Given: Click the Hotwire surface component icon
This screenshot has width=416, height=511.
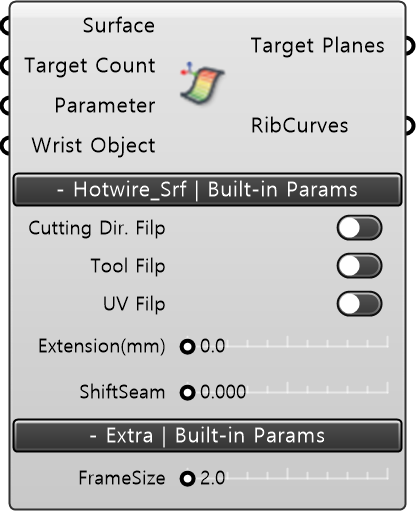Looking at the screenshot, I should tap(203, 83).
